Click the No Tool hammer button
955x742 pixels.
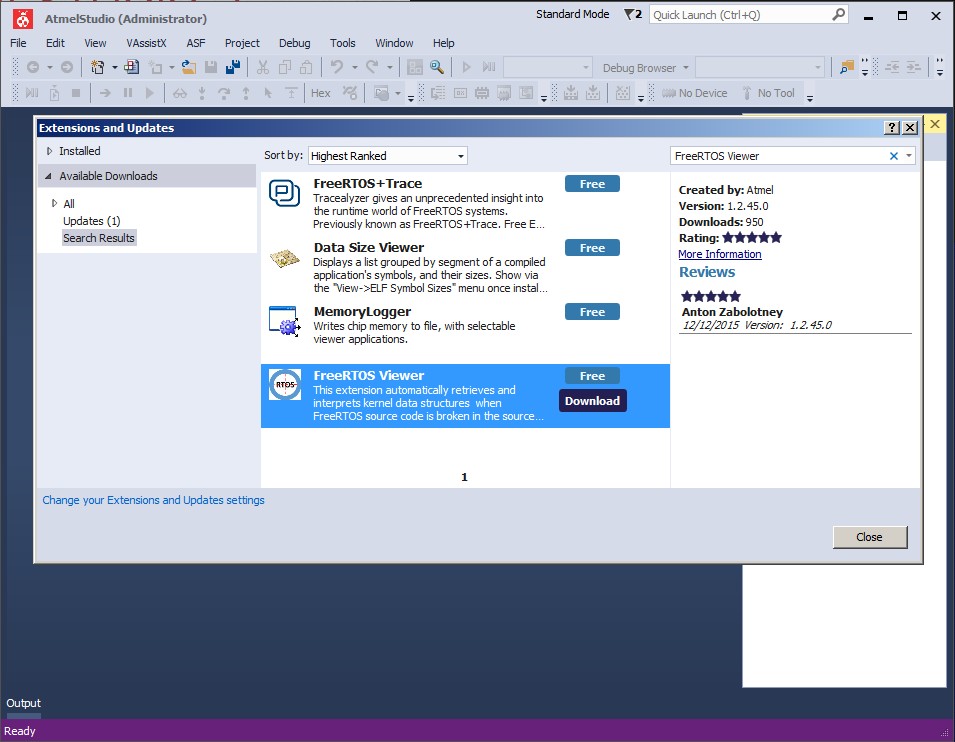point(769,93)
